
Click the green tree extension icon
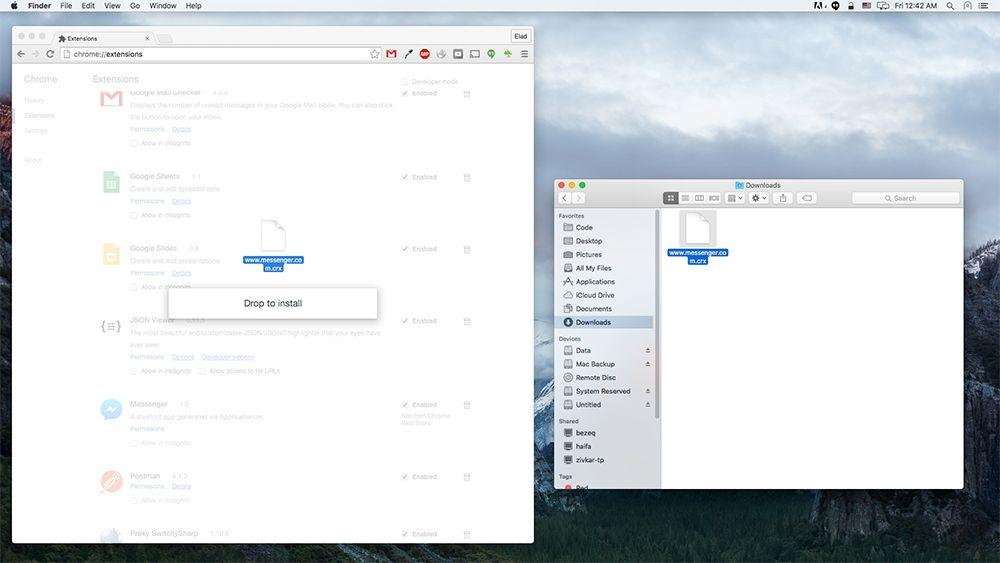[x=508, y=54]
